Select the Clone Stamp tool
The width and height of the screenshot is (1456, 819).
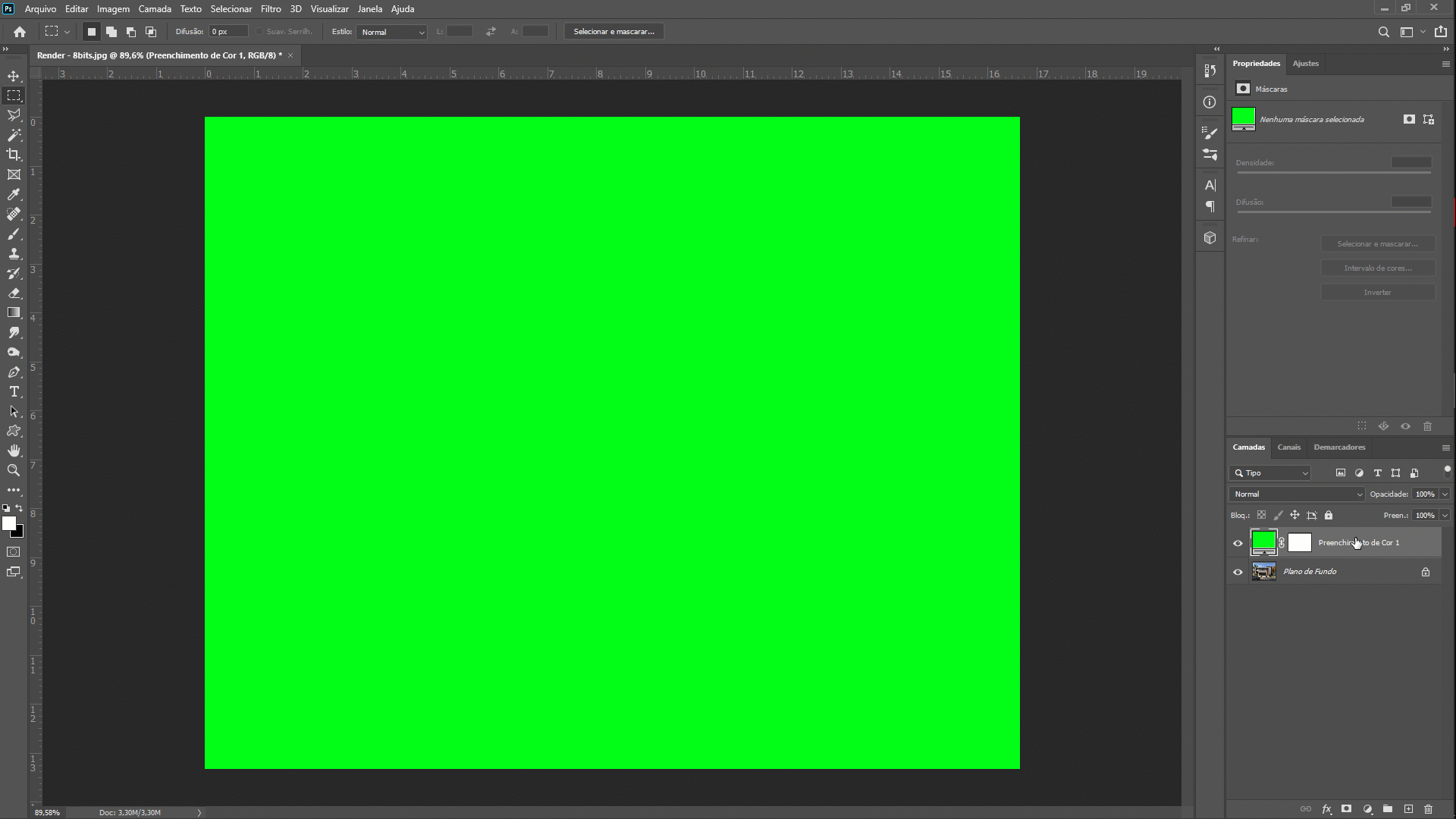click(14, 253)
